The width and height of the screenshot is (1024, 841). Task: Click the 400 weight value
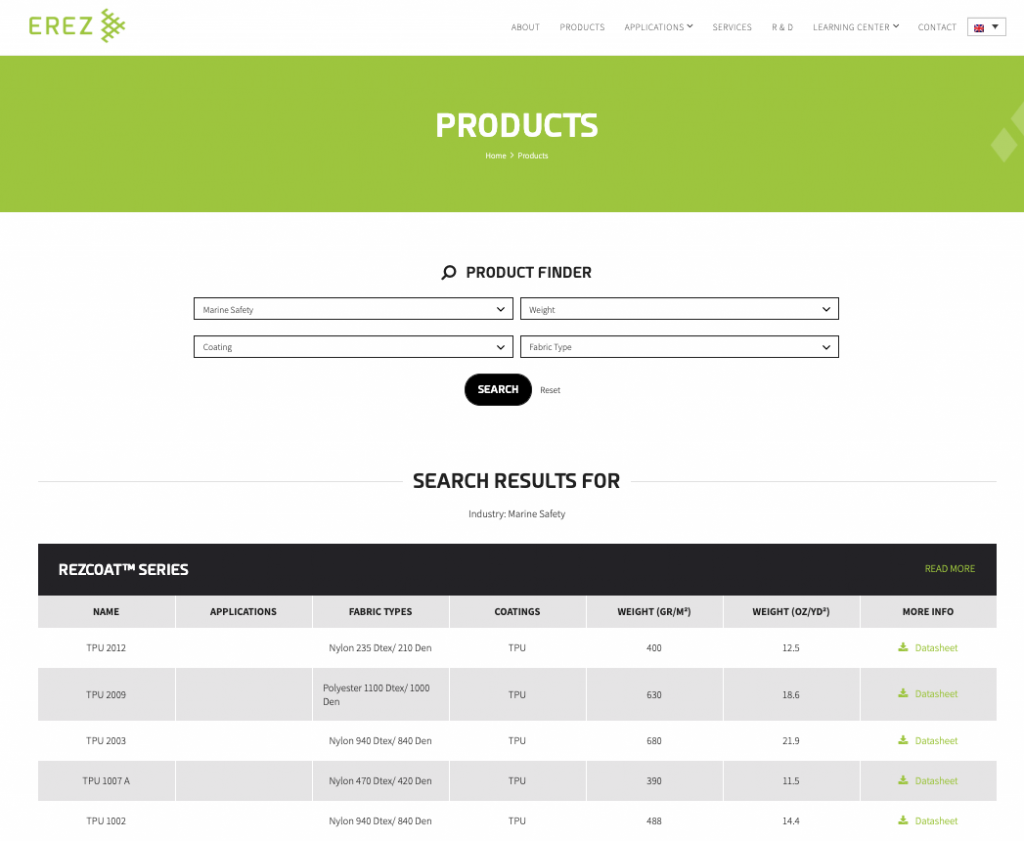click(654, 648)
